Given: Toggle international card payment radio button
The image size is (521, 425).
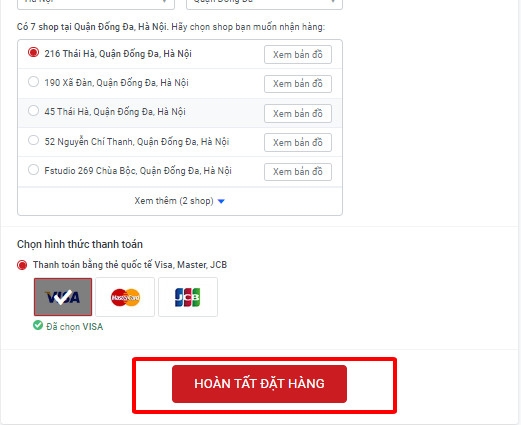Looking at the screenshot, I should tap(22, 265).
